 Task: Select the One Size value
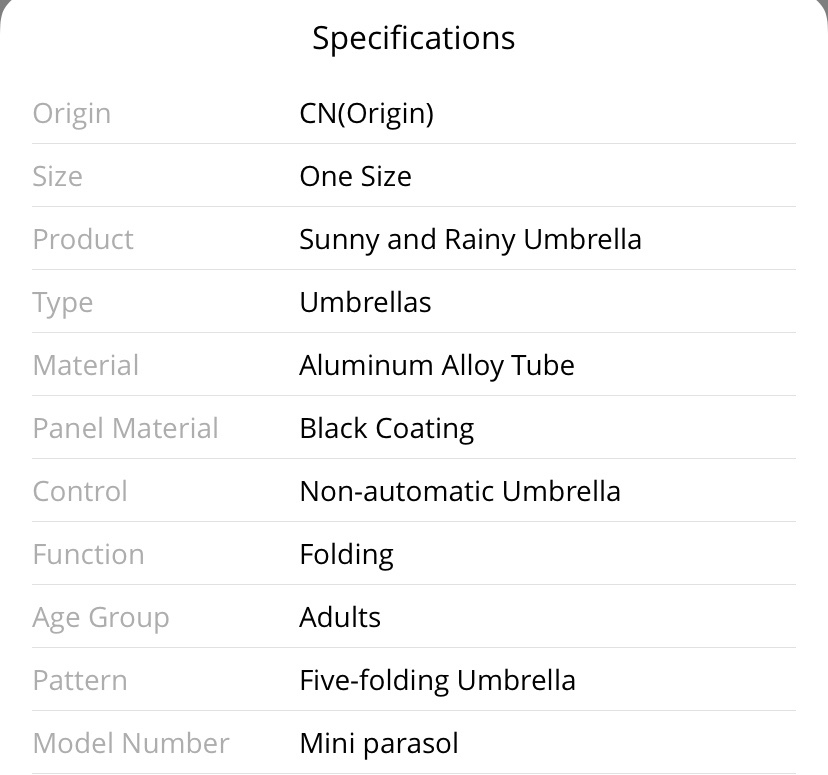355,176
